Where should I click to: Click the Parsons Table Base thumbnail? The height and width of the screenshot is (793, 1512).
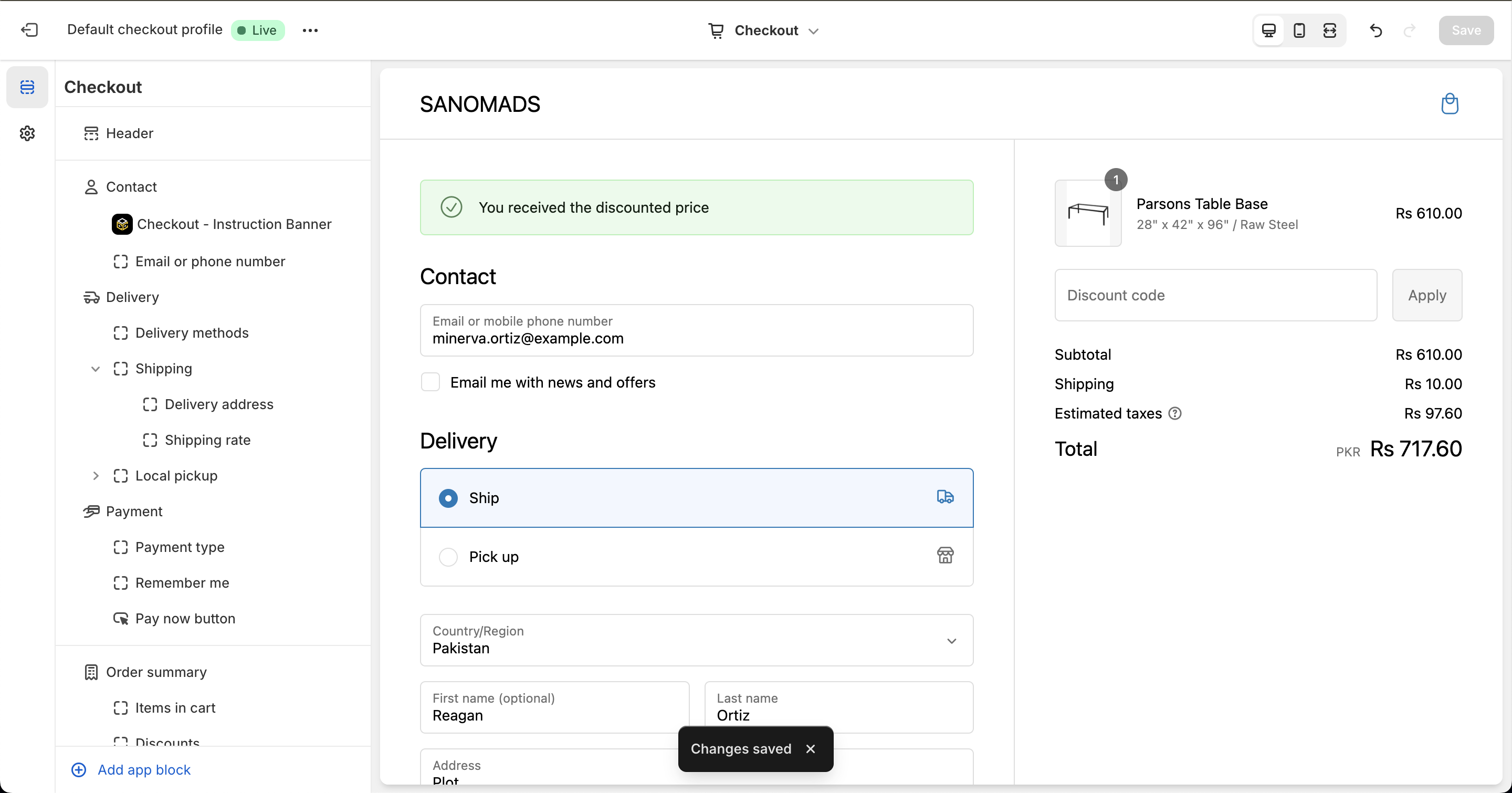pyautogui.click(x=1088, y=213)
